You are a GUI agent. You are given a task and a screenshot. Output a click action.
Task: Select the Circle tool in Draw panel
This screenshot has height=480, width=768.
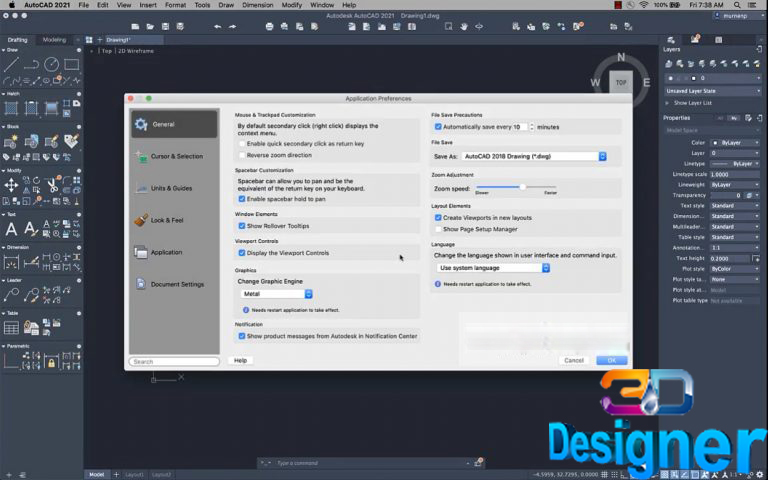pyautogui.click(x=51, y=65)
